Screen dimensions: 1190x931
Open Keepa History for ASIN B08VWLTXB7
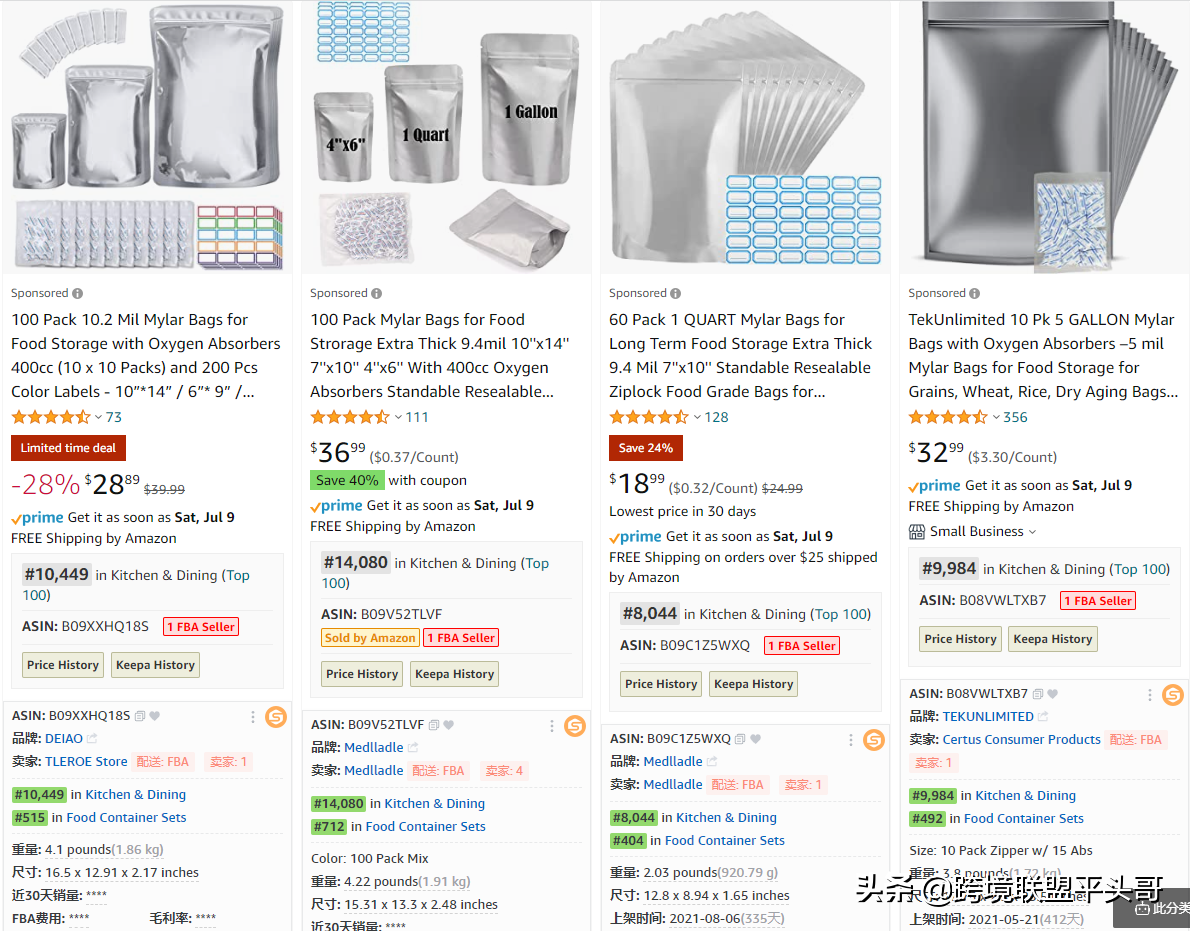tap(1052, 639)
